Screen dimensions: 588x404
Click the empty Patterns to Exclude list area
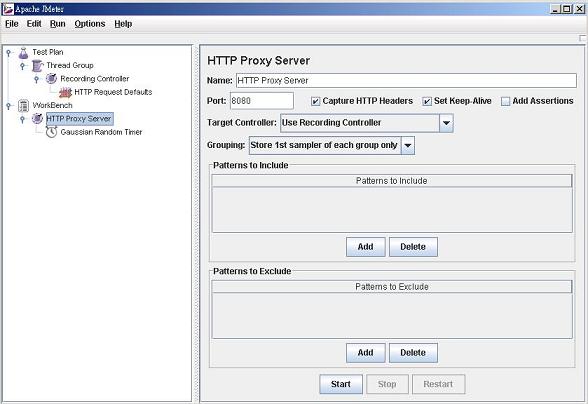[x=392, y=315]
